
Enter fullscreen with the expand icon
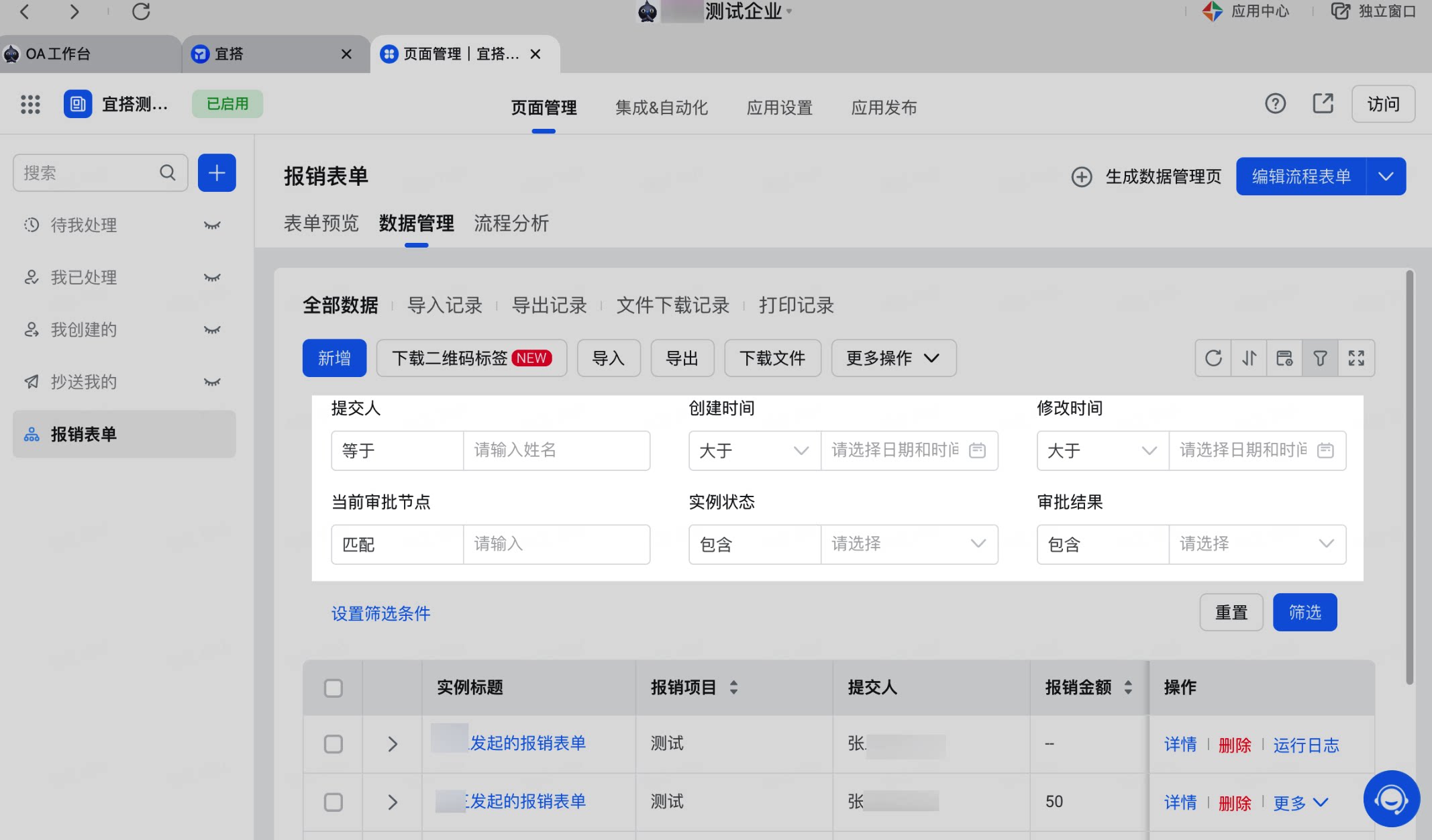(1356, 358)
